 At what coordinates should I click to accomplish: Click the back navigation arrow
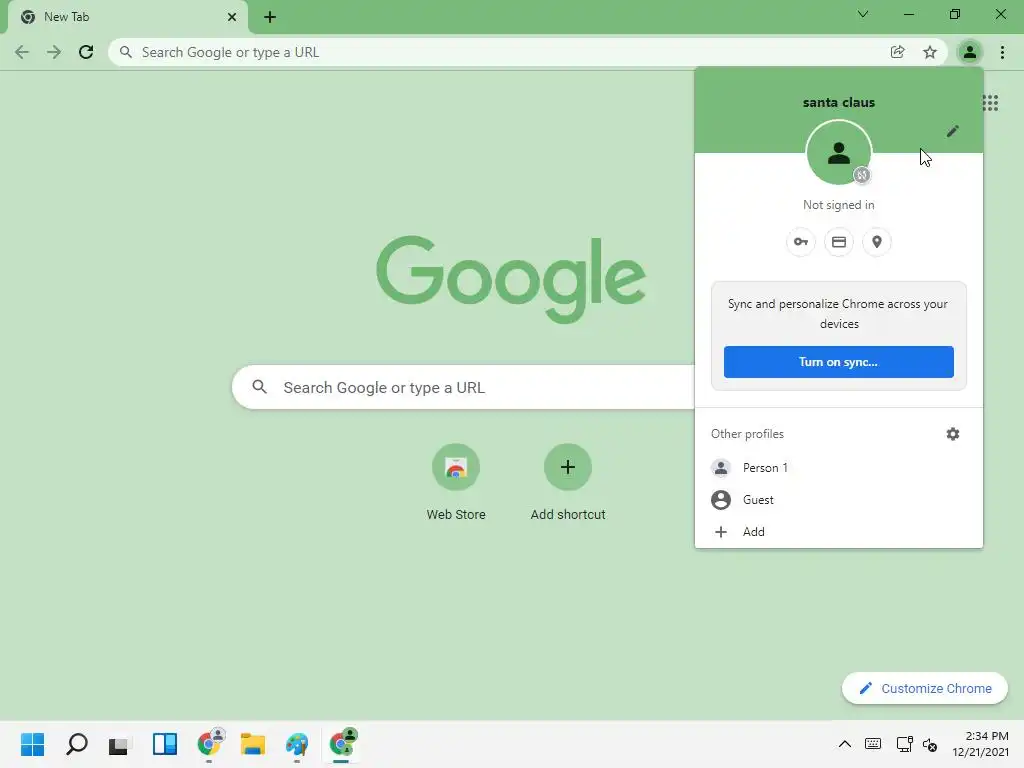22,52
